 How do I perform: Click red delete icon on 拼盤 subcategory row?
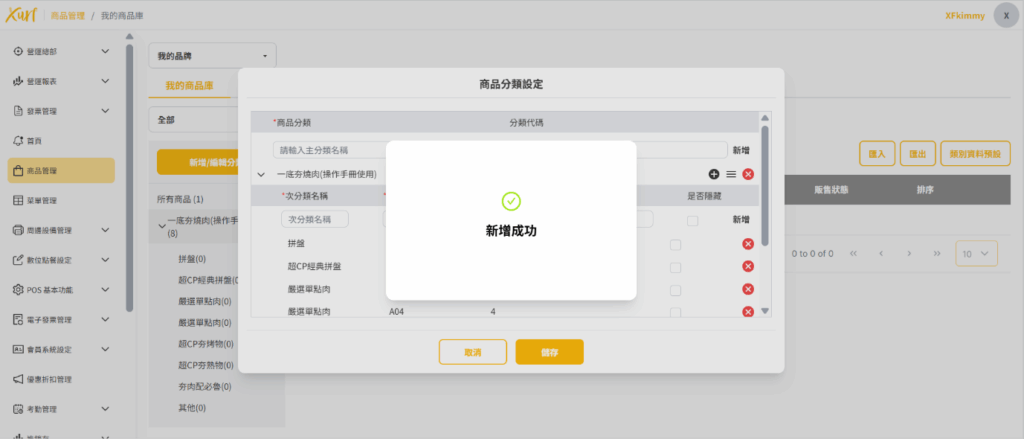748,244
